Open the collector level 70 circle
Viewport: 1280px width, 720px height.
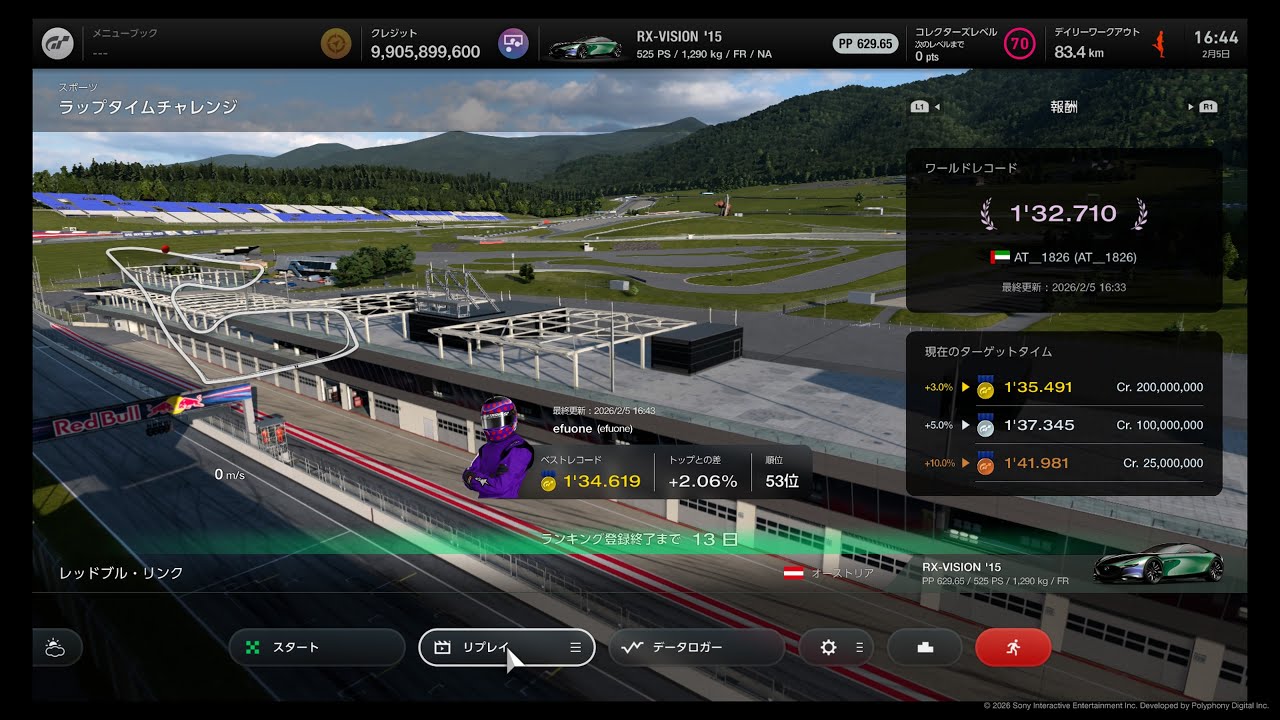click(1019, 43)
